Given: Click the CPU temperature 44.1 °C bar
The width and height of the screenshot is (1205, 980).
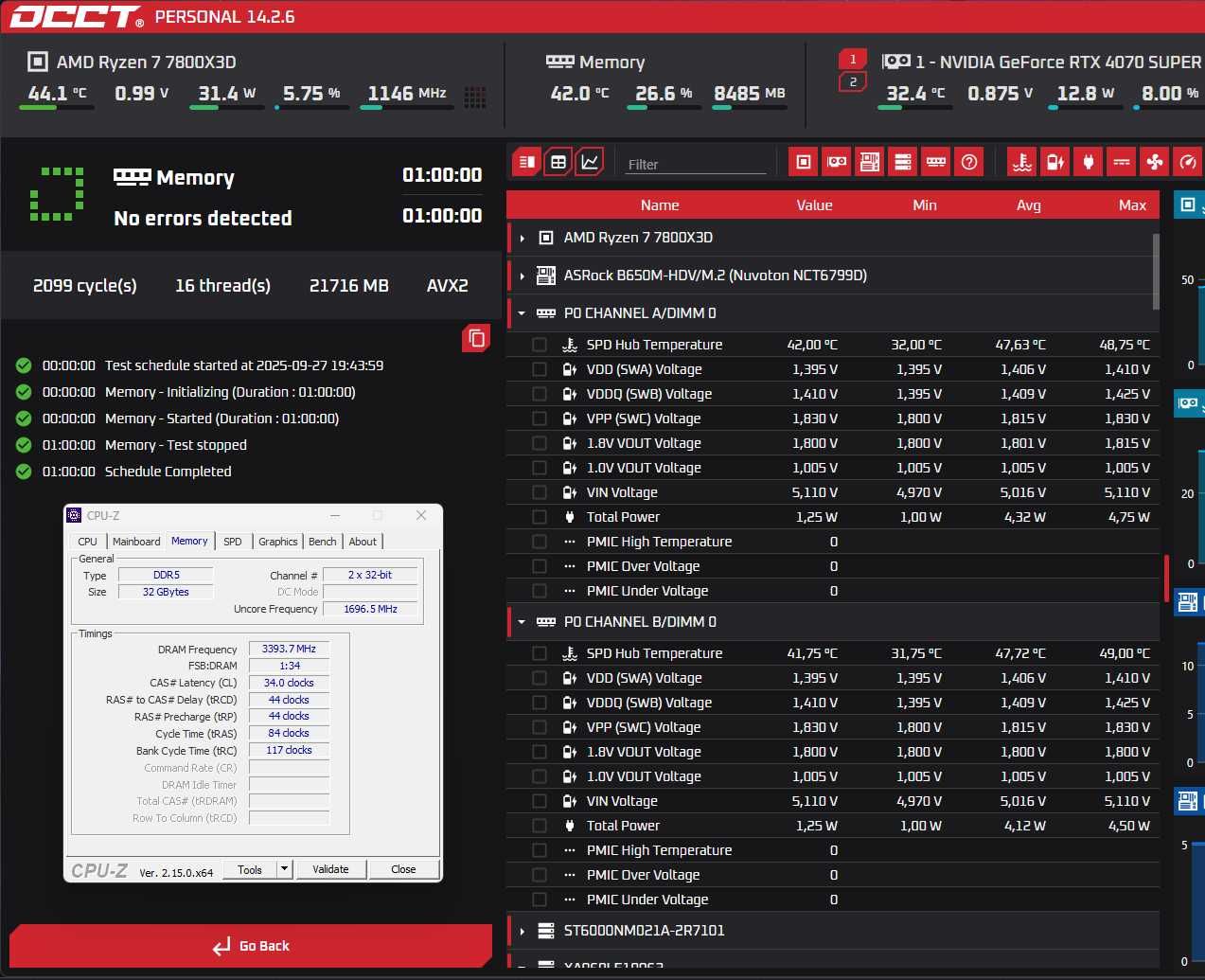Looking at the screenshot, I should [x=56, y=107].
